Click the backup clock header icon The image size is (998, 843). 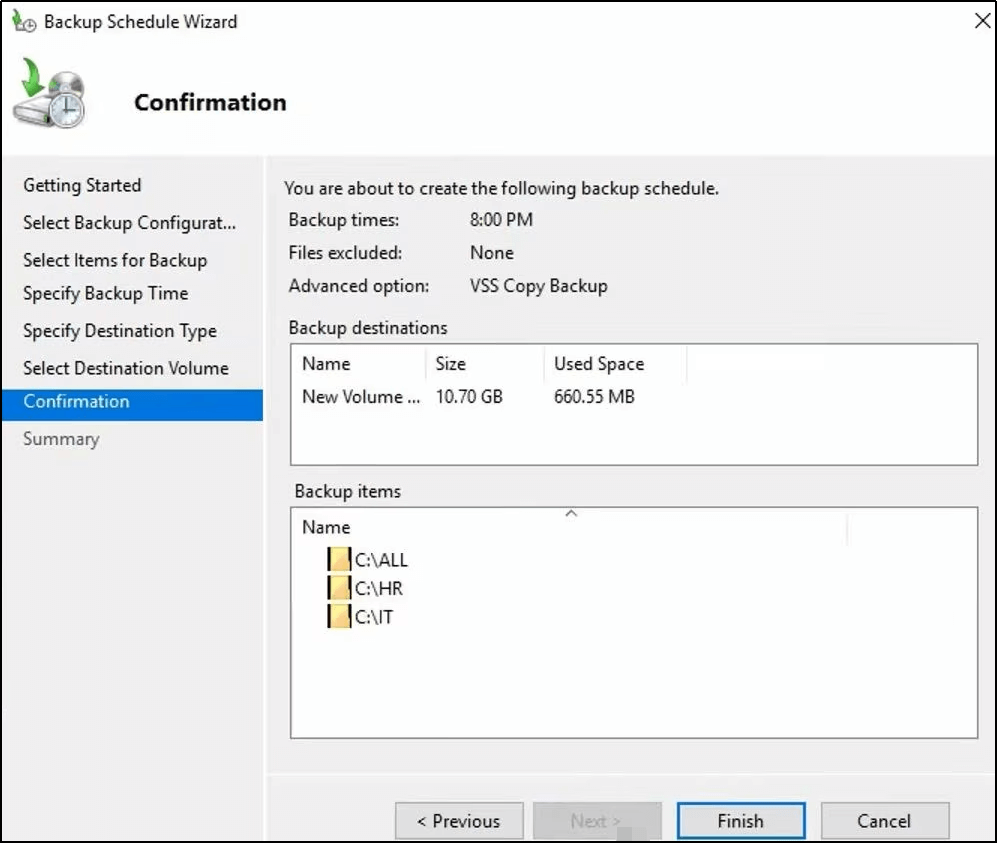(50, 95)
